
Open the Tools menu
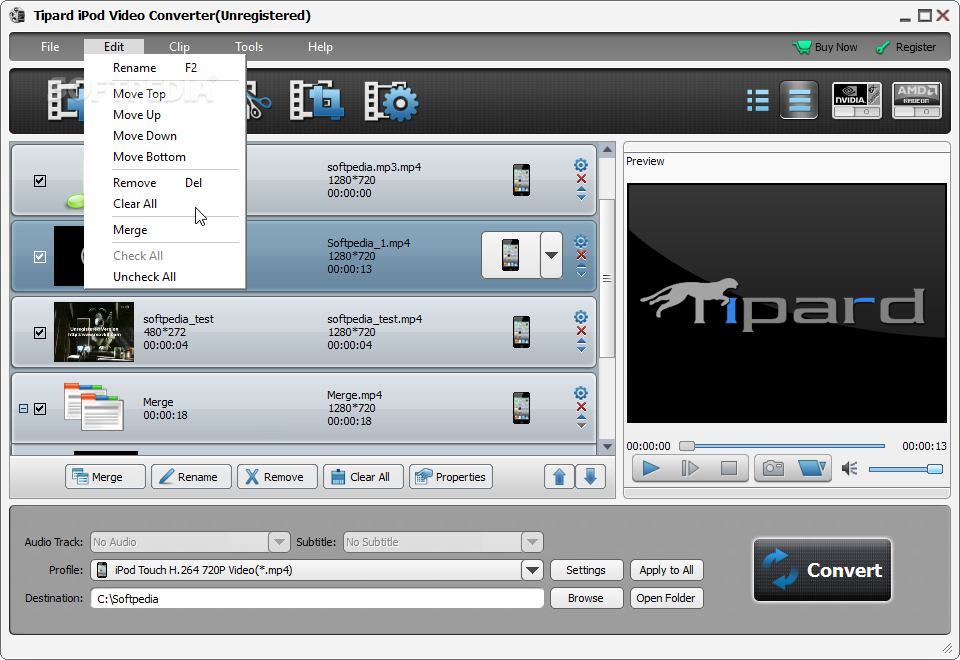[x=249, y=47]
